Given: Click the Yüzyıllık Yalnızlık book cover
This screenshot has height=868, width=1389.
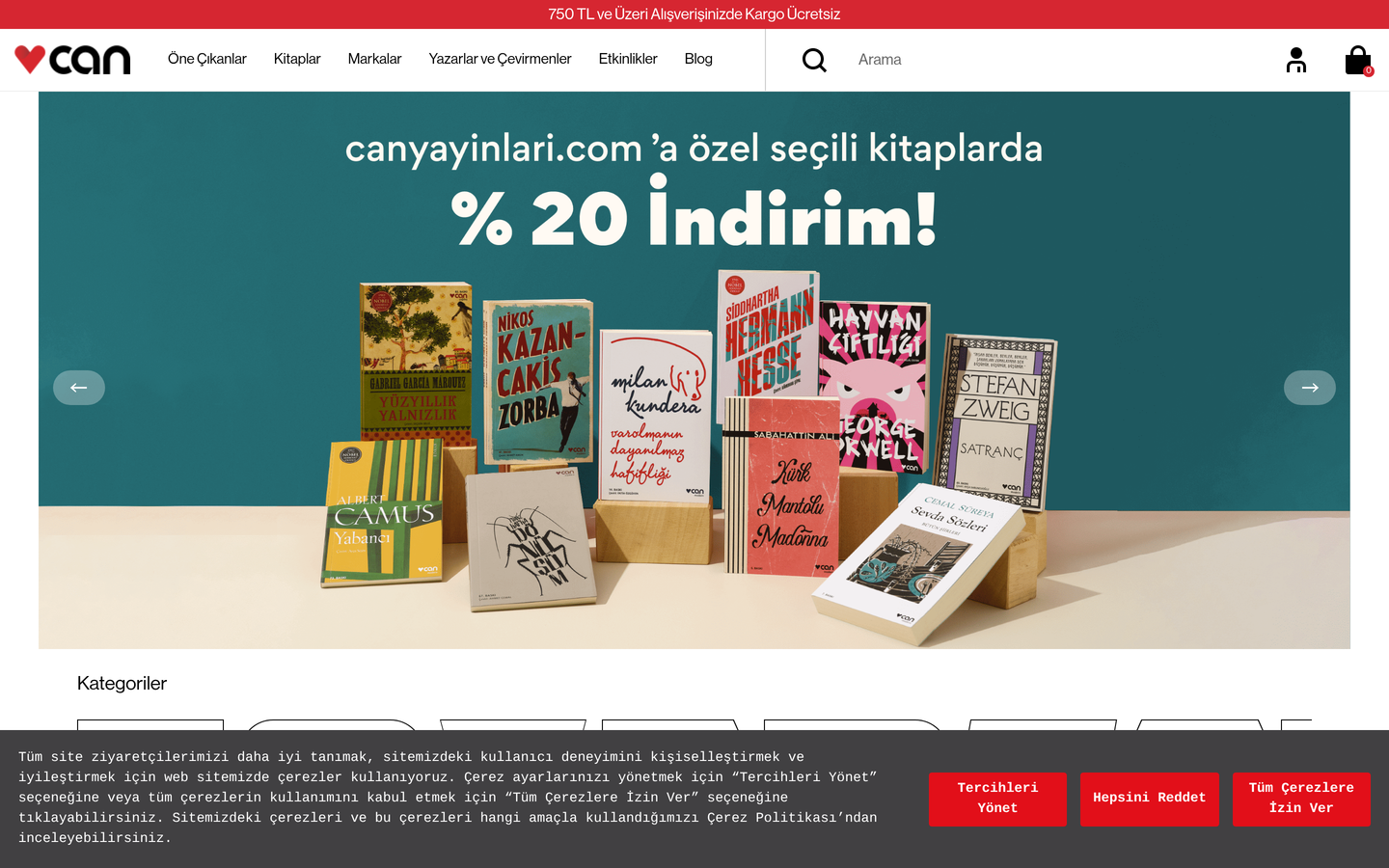Looking at the screenshot, I should tap(416, 362).
